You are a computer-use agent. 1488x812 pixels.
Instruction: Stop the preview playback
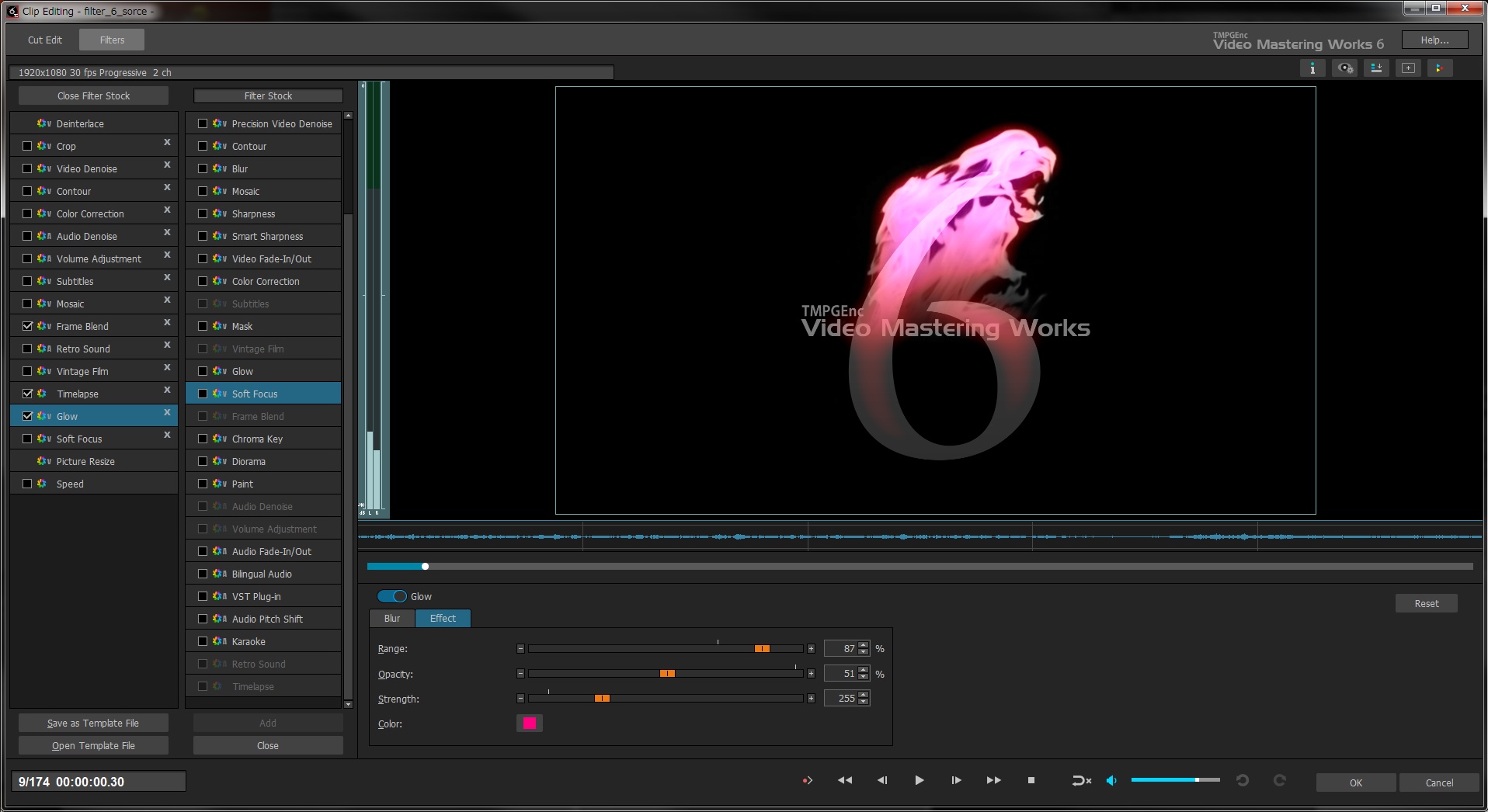[x=1031, y=780]
